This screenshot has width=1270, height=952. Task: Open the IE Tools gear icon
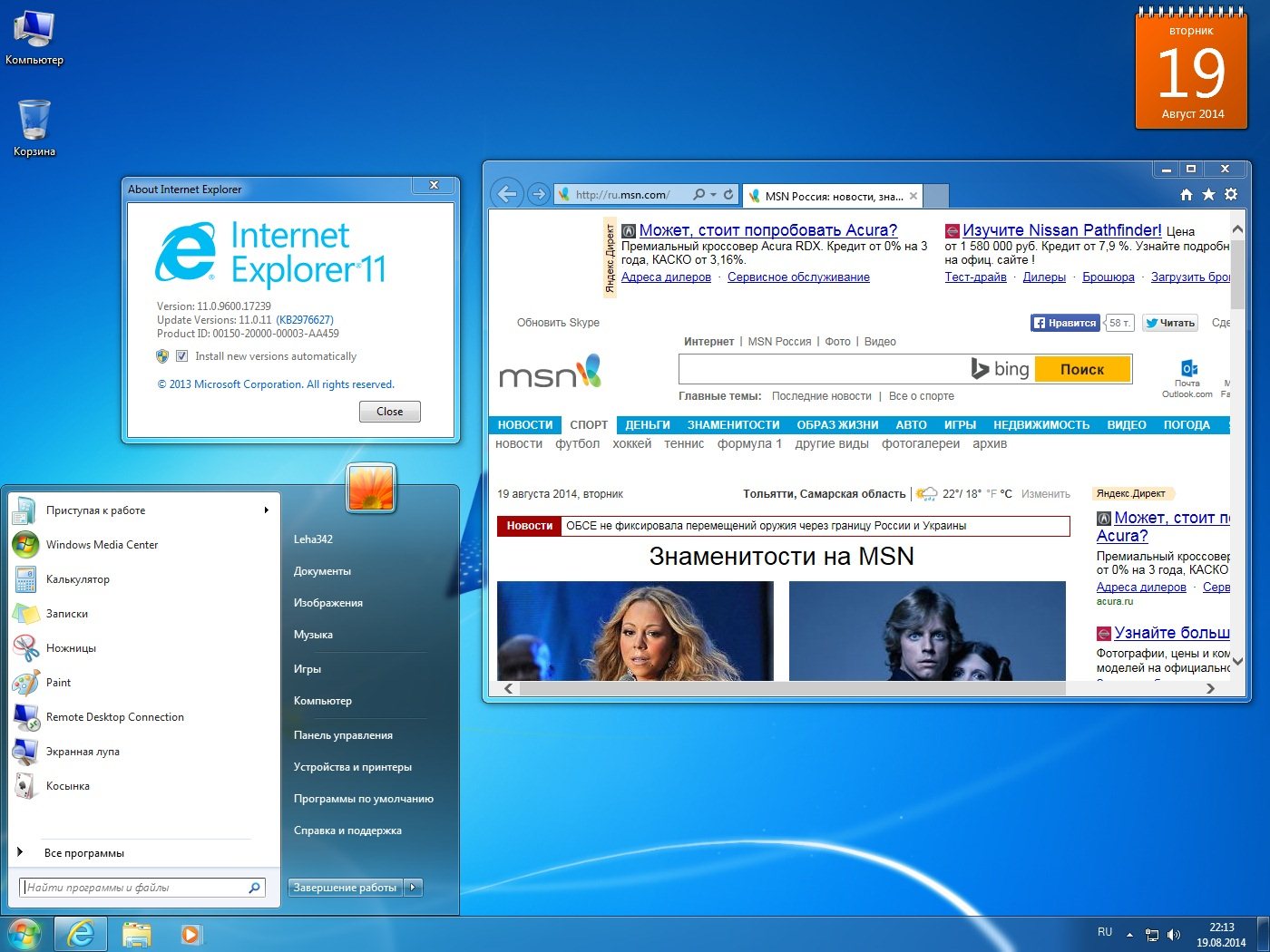(1231, 194)
